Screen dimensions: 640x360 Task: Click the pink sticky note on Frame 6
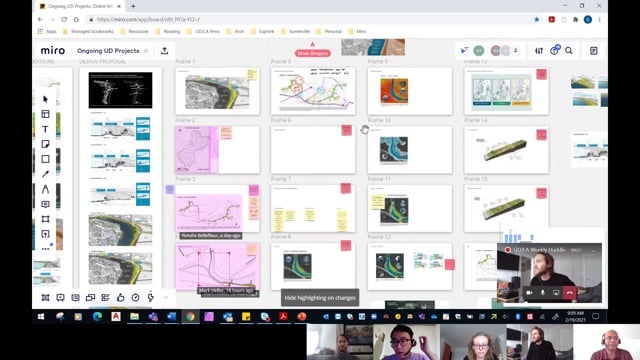click(347, 131)
